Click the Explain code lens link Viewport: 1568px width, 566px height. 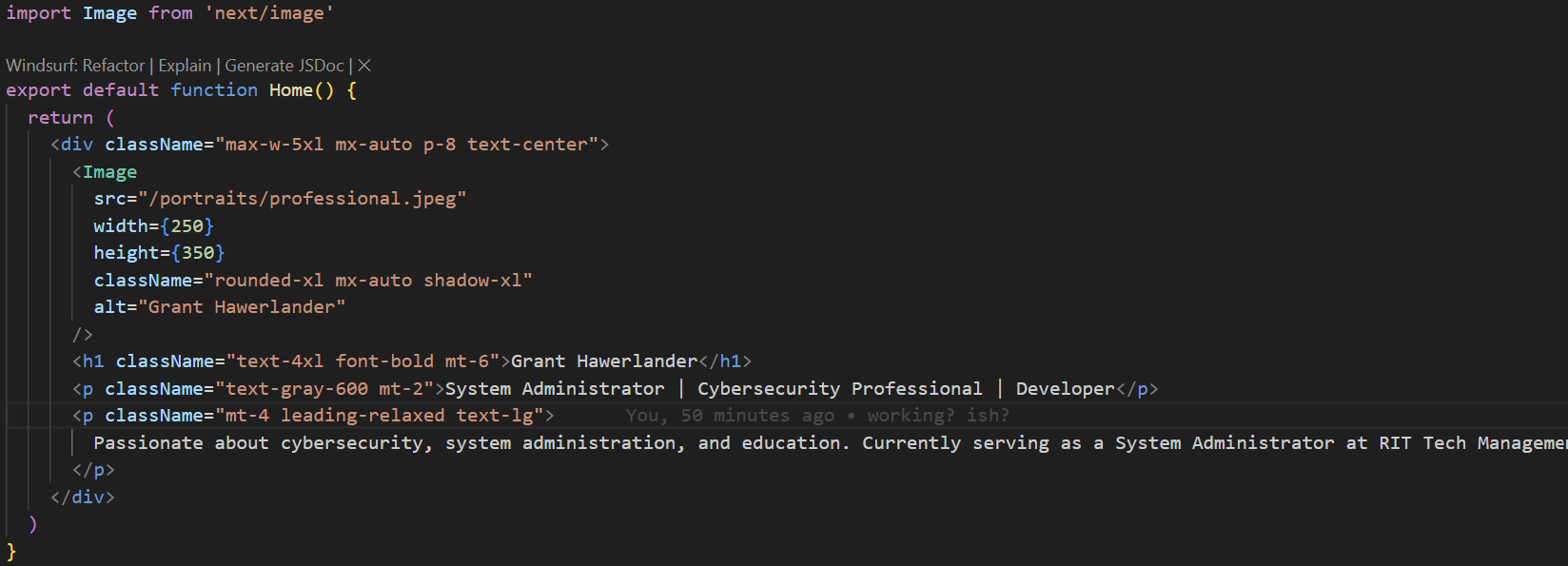[x=185, y=66]
